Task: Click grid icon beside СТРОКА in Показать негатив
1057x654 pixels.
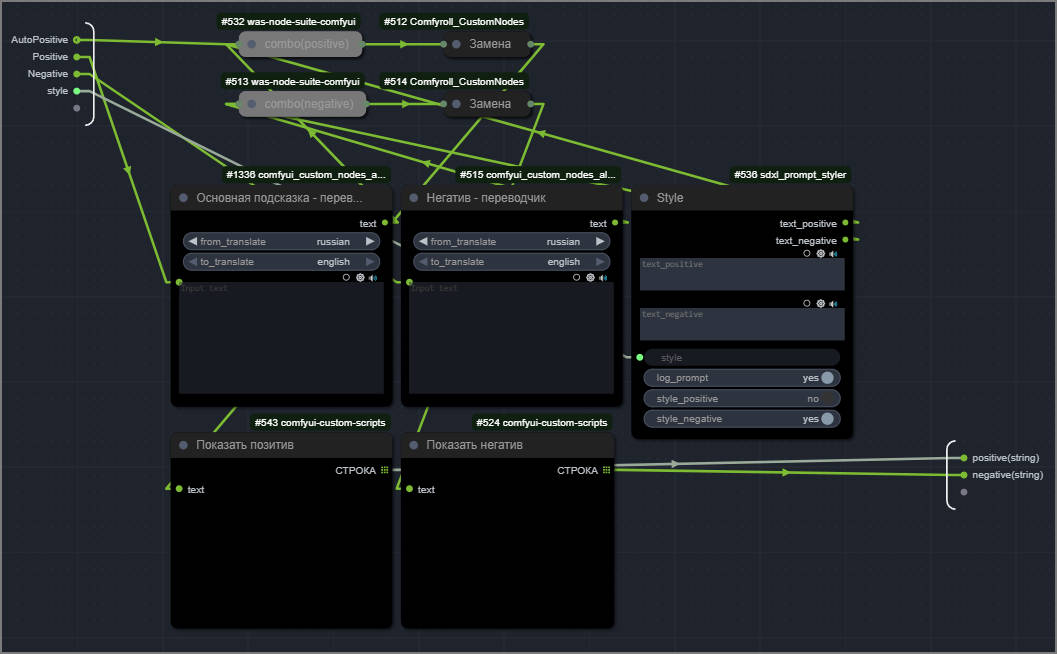Action: tap(606, 470)
